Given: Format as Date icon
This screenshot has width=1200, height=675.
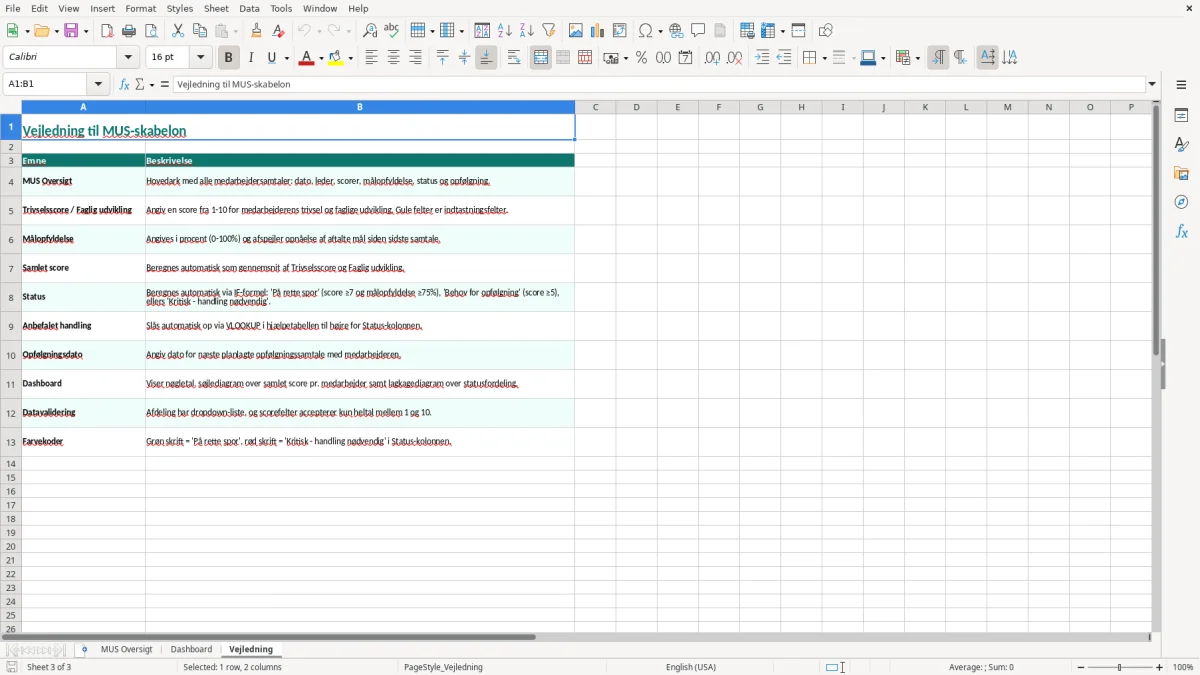Looking at the screenshot, I should pyautogui.click(x=686, y=58).
